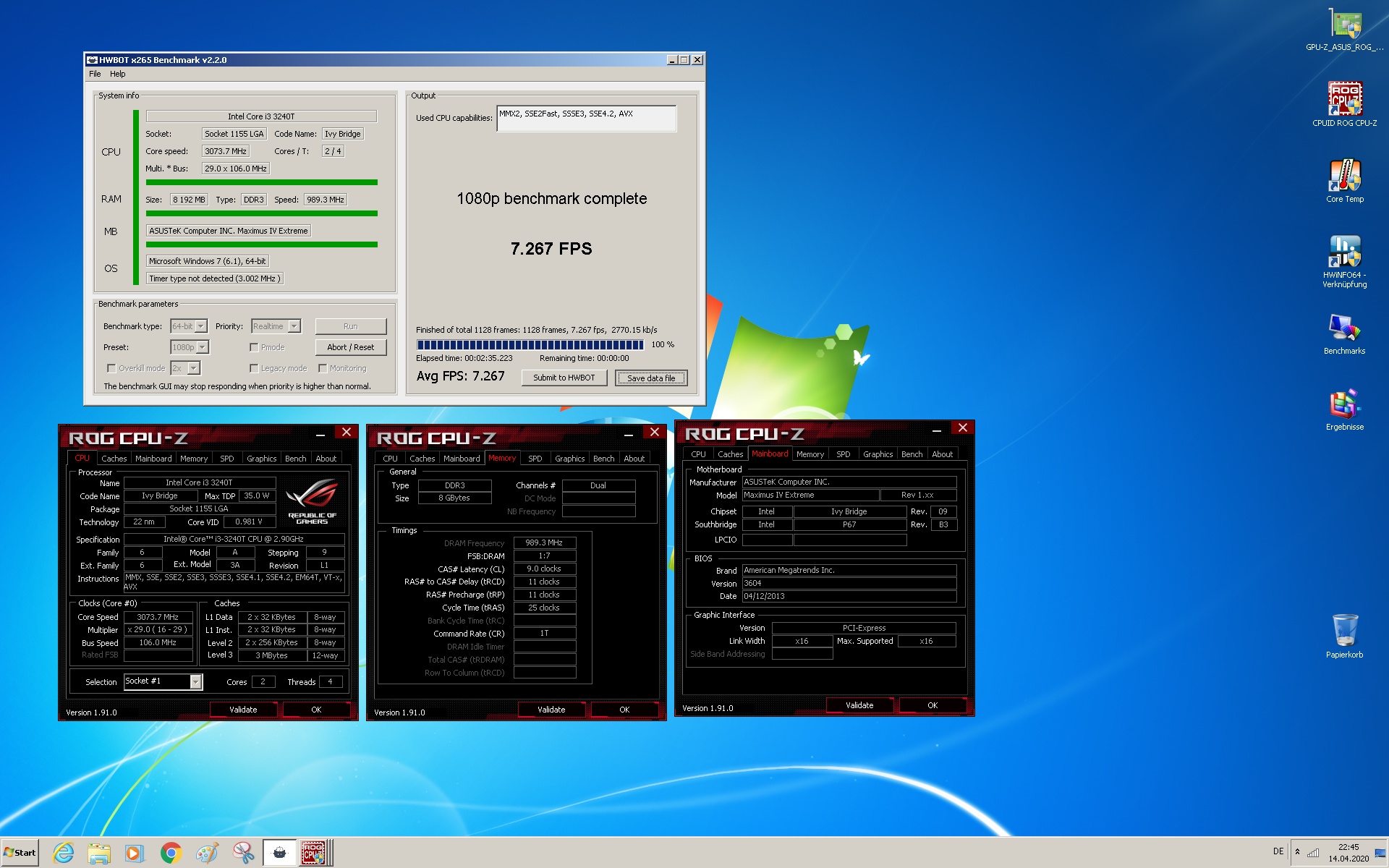The image size is (1389, 868).
Task: Select Mainboard tab in Memory window
Action: [462, 459]
